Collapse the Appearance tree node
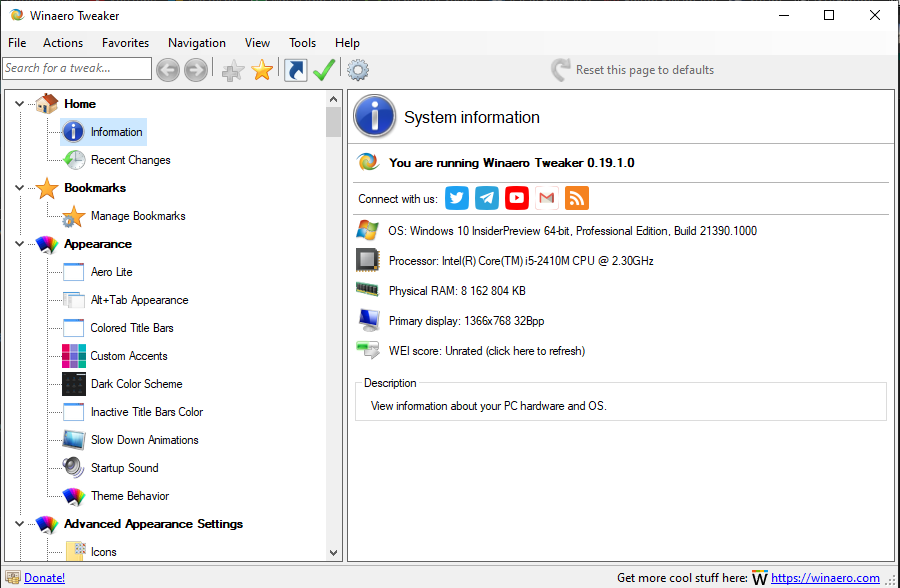The height and width of the screenshot is (588, 900). (x=20, y=244)
